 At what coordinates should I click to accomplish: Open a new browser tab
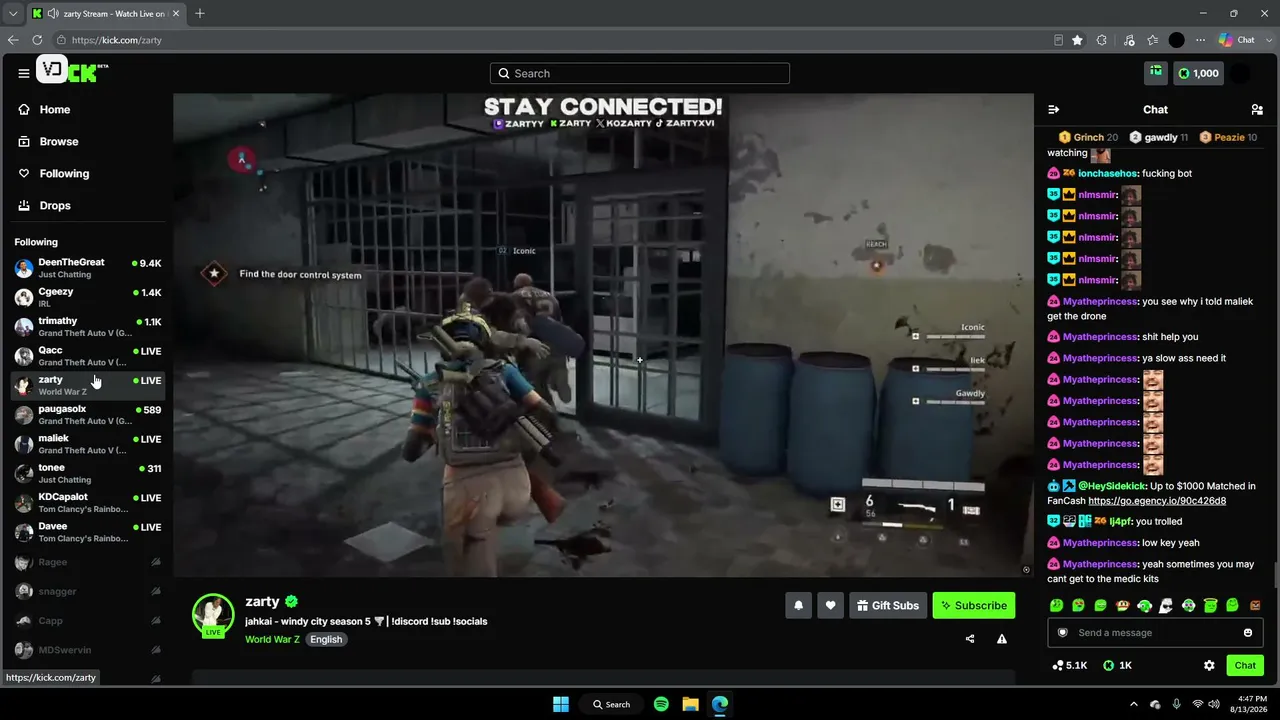point(200,13)
